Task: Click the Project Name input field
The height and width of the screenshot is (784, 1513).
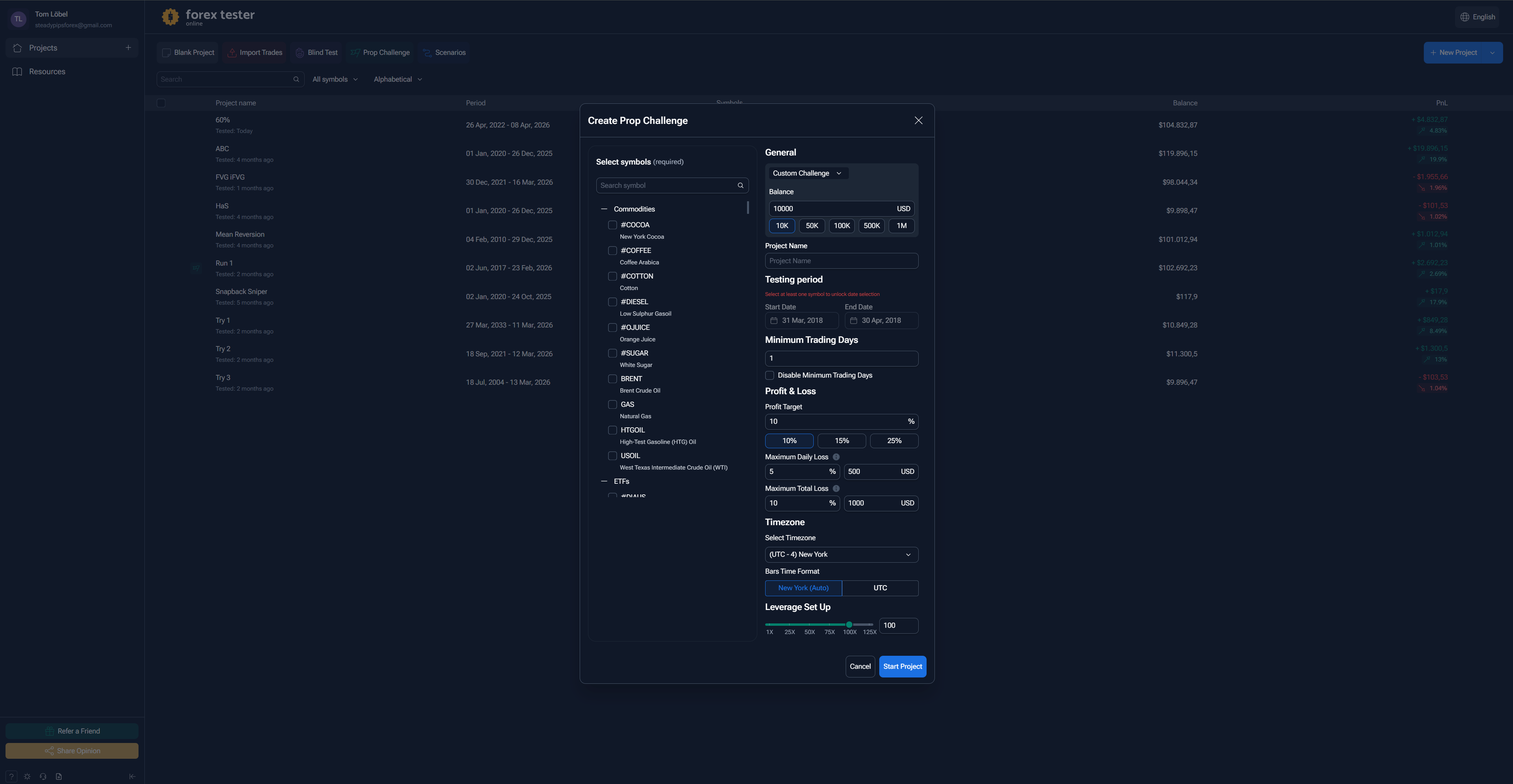Action: pyautogui.click(x=842, y=261)
